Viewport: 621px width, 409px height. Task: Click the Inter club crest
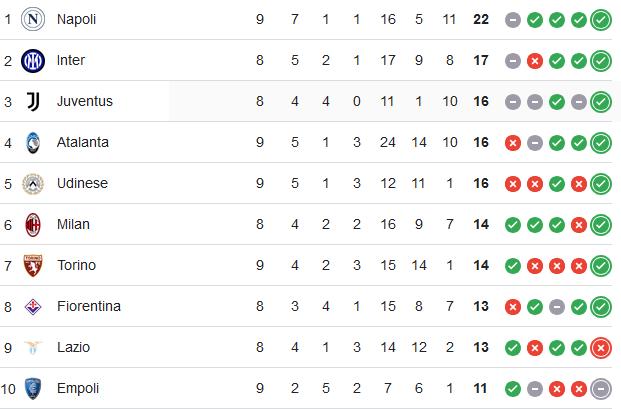(33, 61)
